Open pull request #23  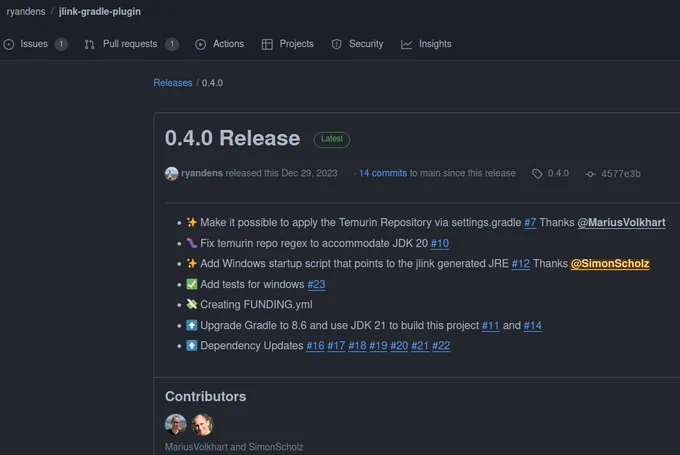tap(316, 285)
